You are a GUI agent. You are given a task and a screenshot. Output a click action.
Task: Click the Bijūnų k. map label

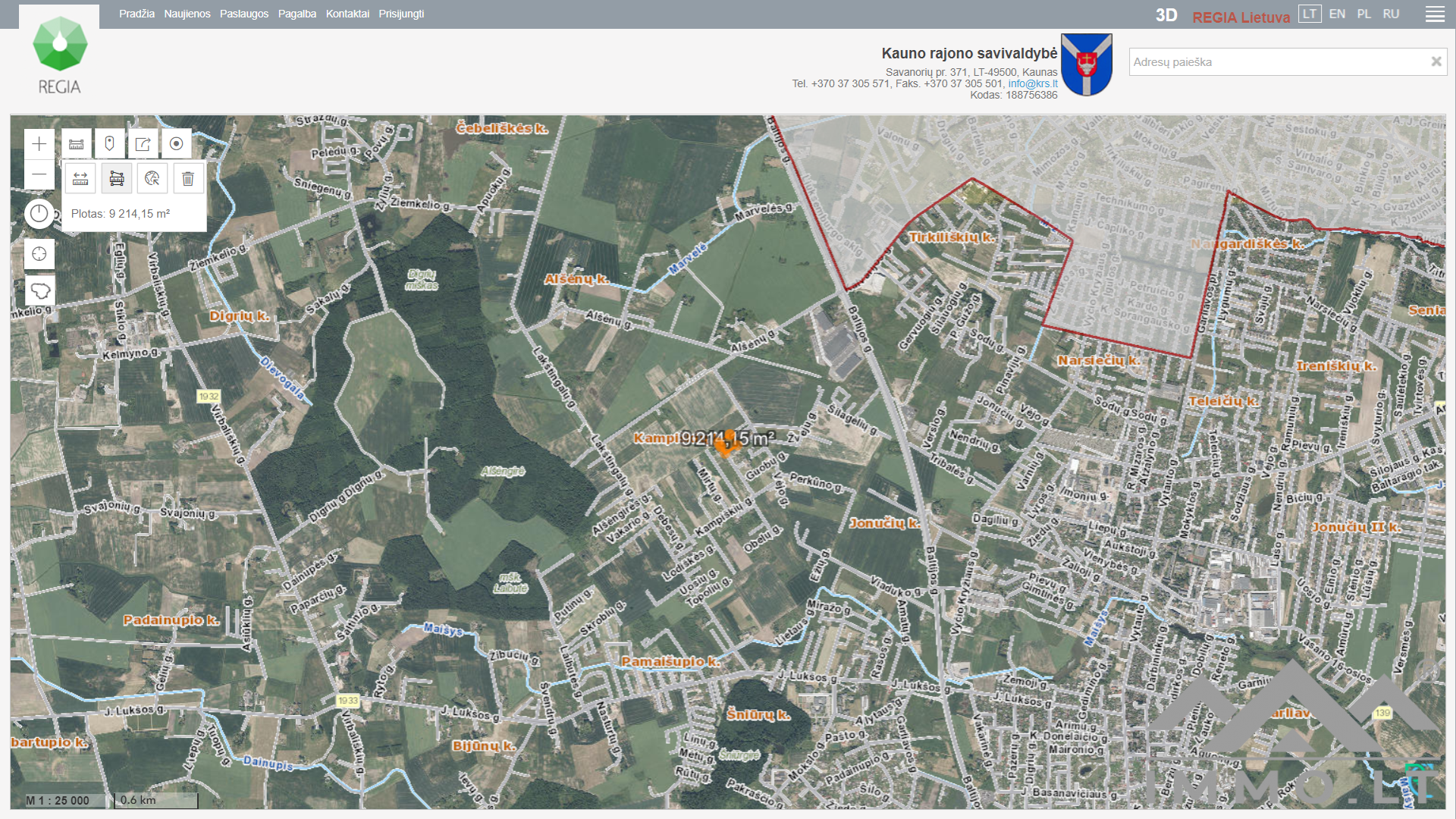484,745
